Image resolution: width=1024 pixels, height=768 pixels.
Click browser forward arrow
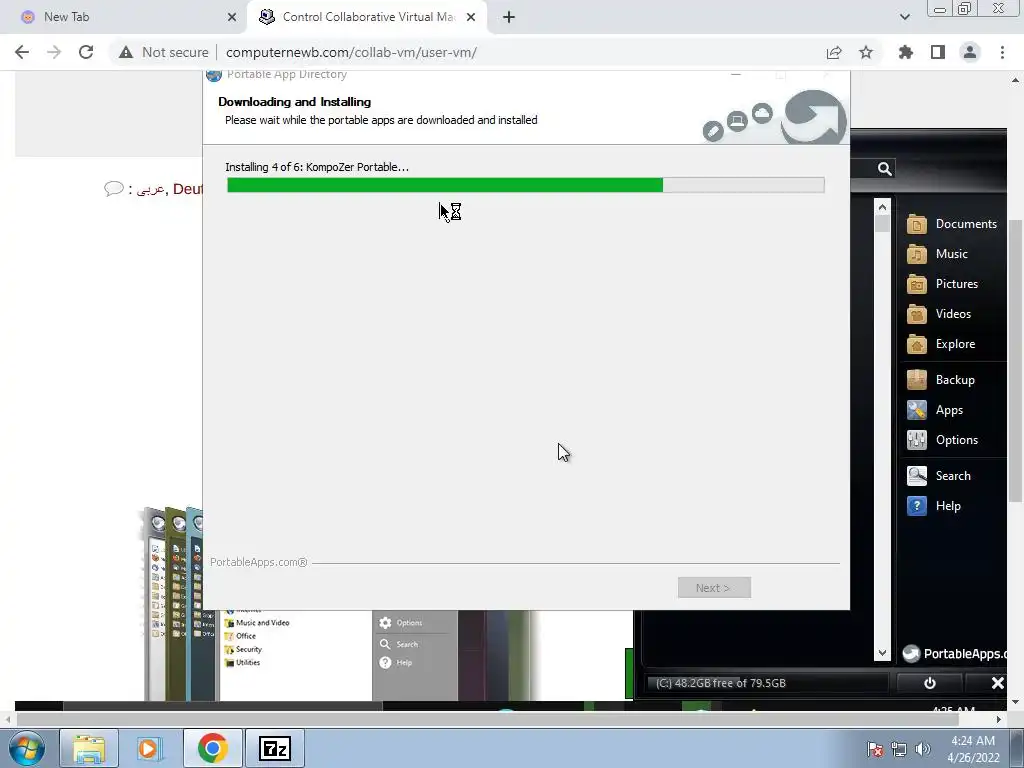pyautogui.click(x=54, y=52)
